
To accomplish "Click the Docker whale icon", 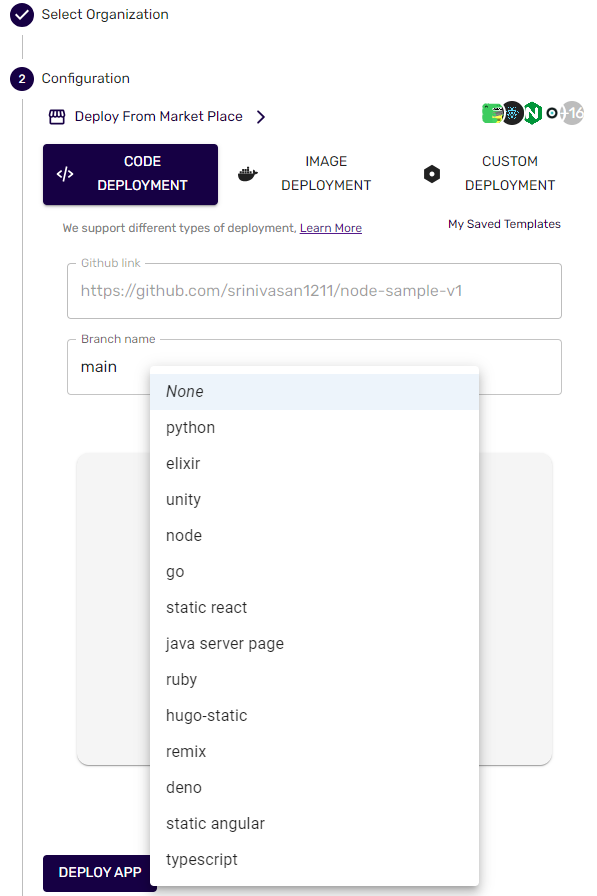I will [x=247, y=174].
